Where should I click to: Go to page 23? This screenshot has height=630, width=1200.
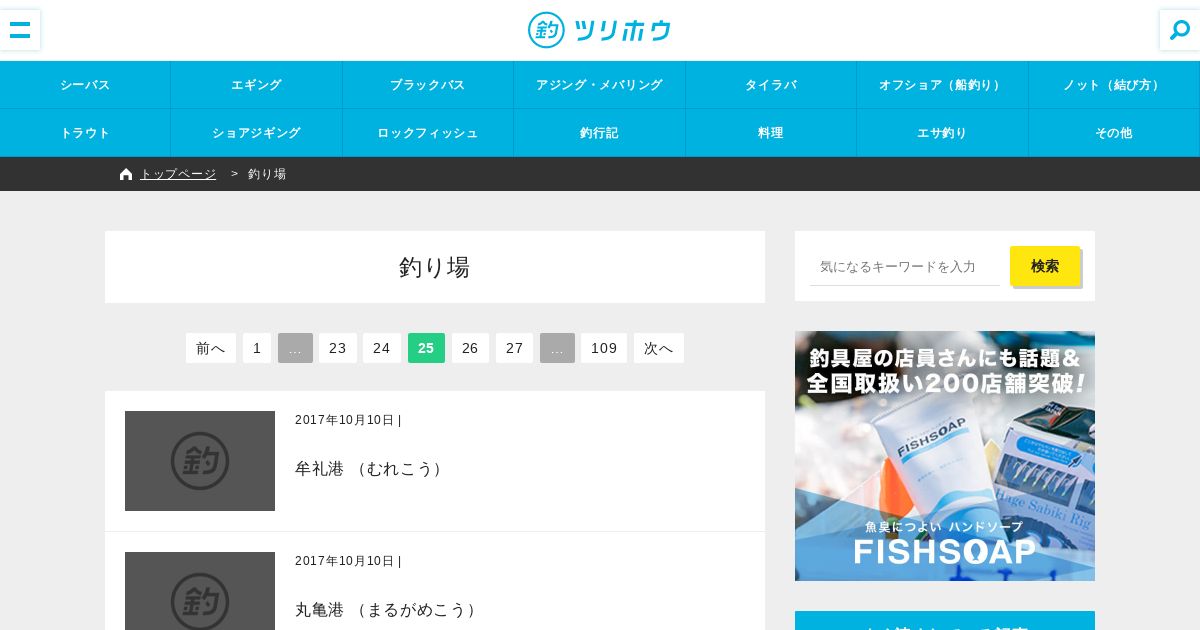tap(338, 348)
